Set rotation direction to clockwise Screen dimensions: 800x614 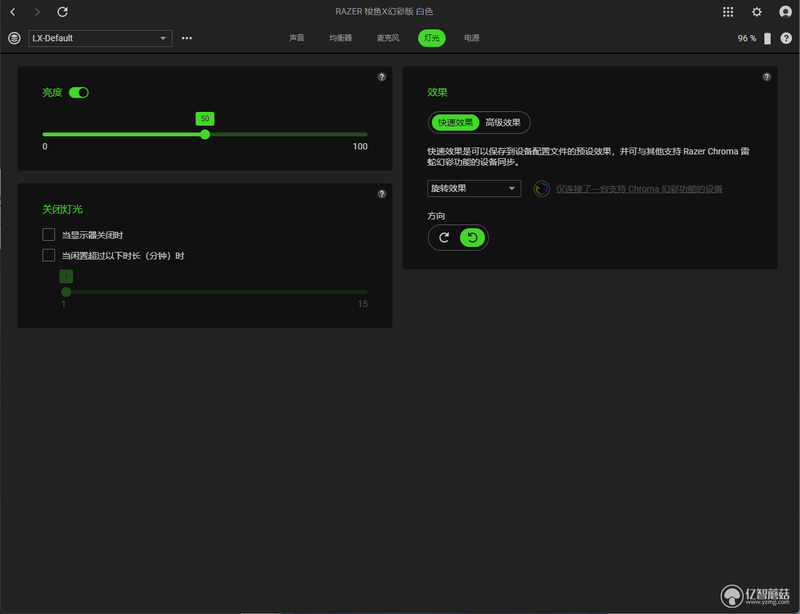[x=444, y=238]
